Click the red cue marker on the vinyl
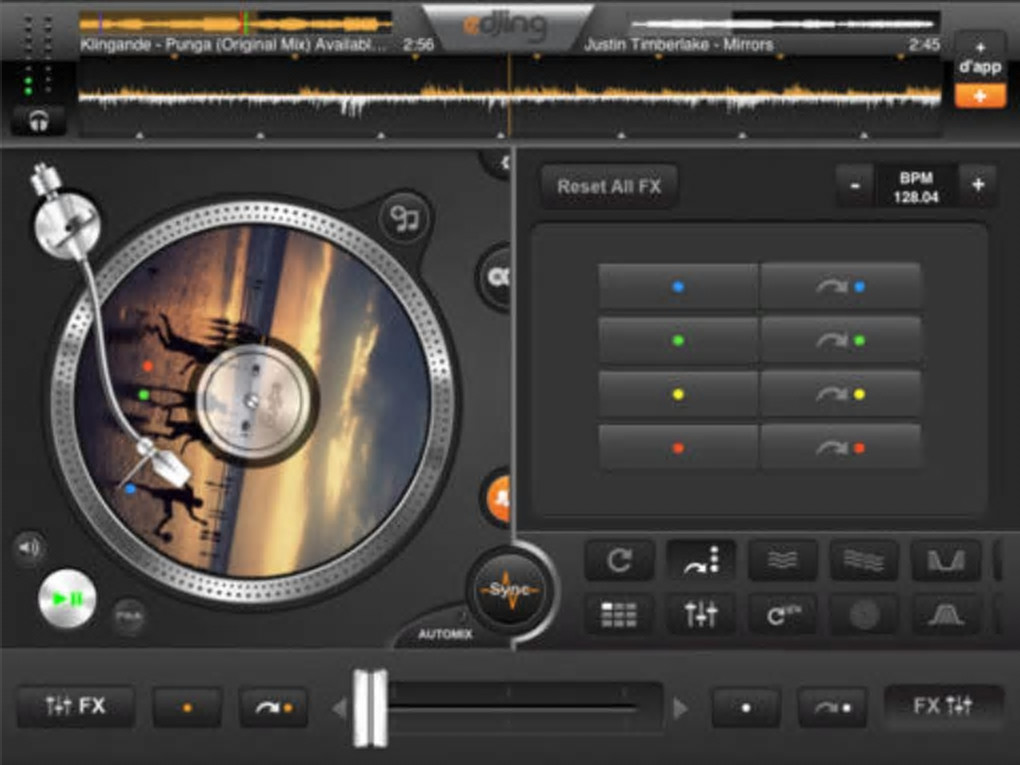The width and height of the screenshot is (1020, 765). pyautogui.click(x=148, y=366)
